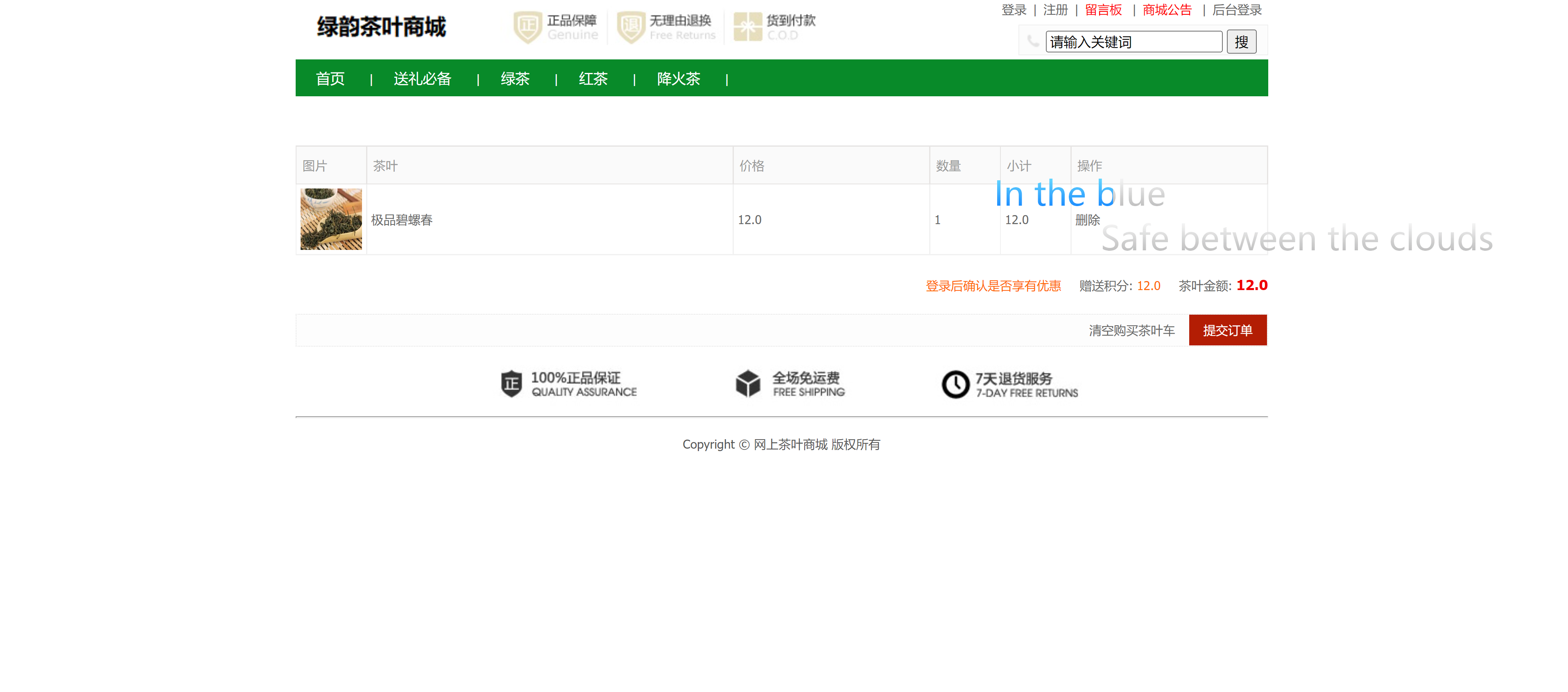Viewport: 1568px width, 692px height.
Task: Submit the order via 提交订单 button
Action: (1227, 329)
